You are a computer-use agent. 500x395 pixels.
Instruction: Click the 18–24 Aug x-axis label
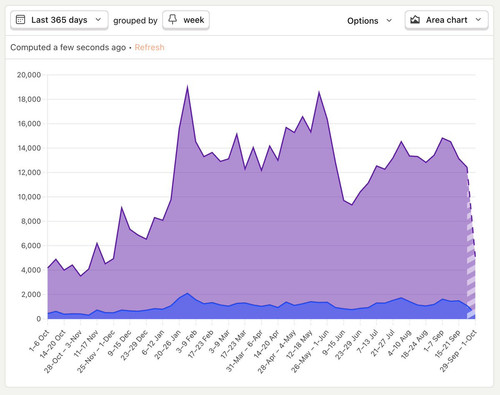point(415,344)
